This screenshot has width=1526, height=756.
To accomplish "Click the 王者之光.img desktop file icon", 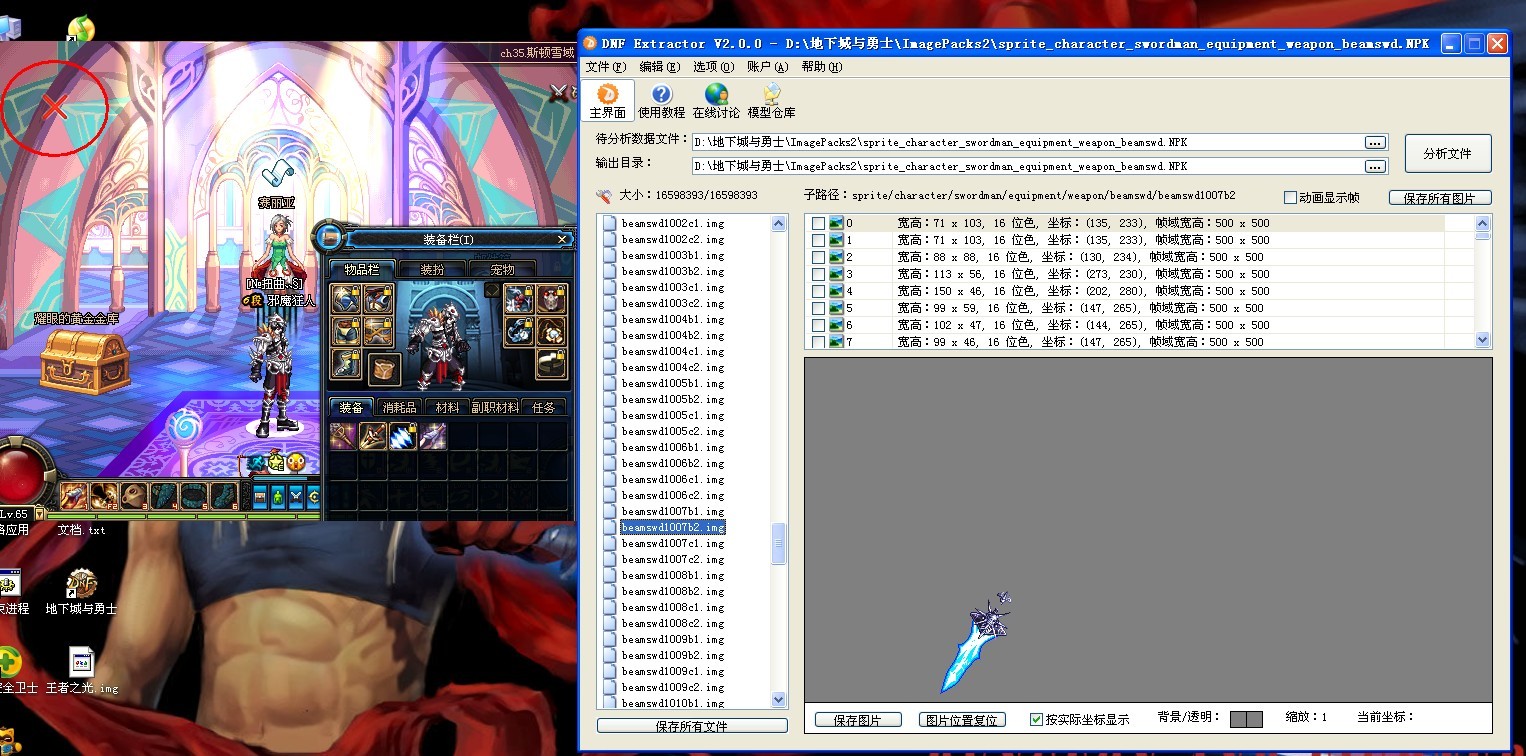I will [x=82, y=662].
